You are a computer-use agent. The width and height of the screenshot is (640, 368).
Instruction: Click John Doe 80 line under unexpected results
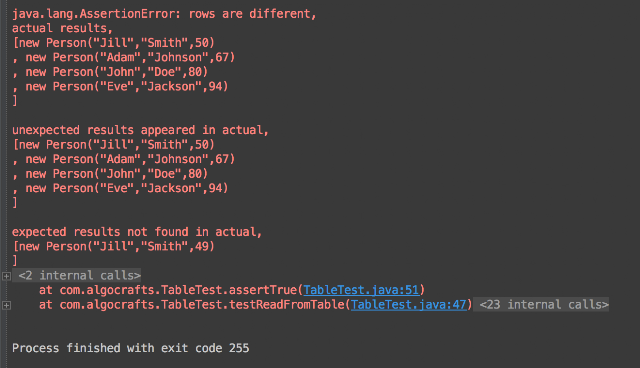[110, 174]
